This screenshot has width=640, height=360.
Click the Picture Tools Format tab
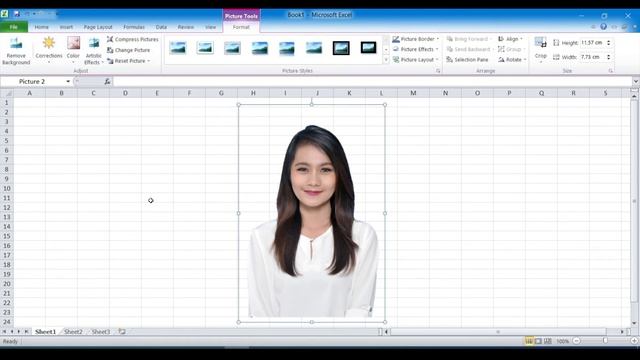(x=241, y=27)
